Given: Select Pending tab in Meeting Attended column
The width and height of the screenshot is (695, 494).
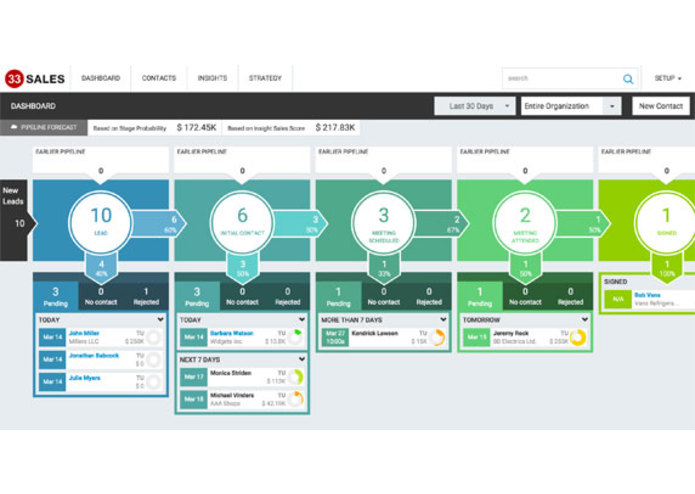Looking at the screenshot, I should (480, 296).
